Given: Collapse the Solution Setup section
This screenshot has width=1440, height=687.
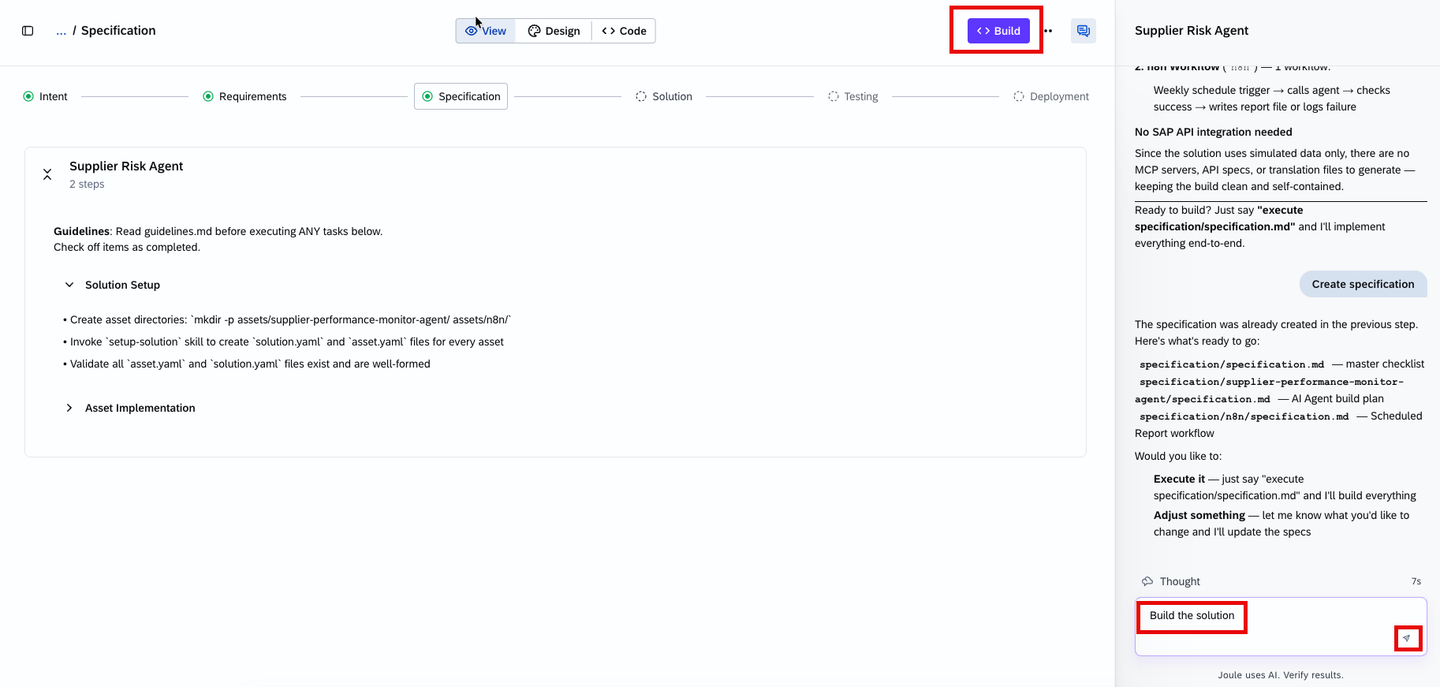Looking at the screenshot, I should pyautogui.click(x=69, y=285).
